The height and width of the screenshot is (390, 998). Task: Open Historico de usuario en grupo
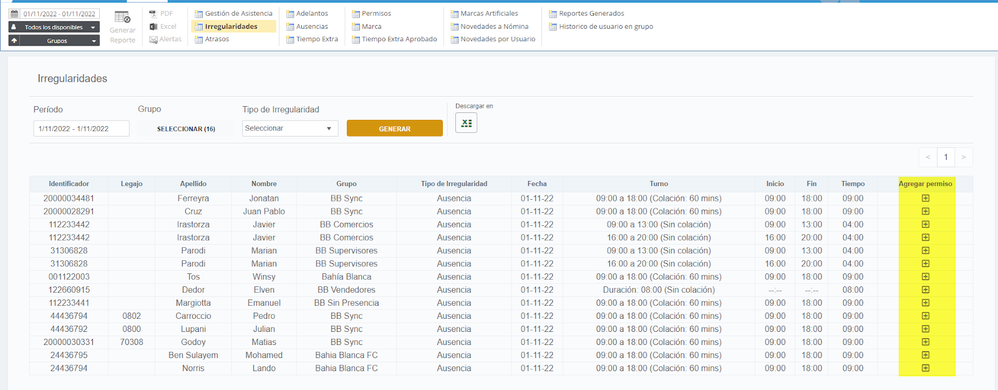click(x=601, y=26)
